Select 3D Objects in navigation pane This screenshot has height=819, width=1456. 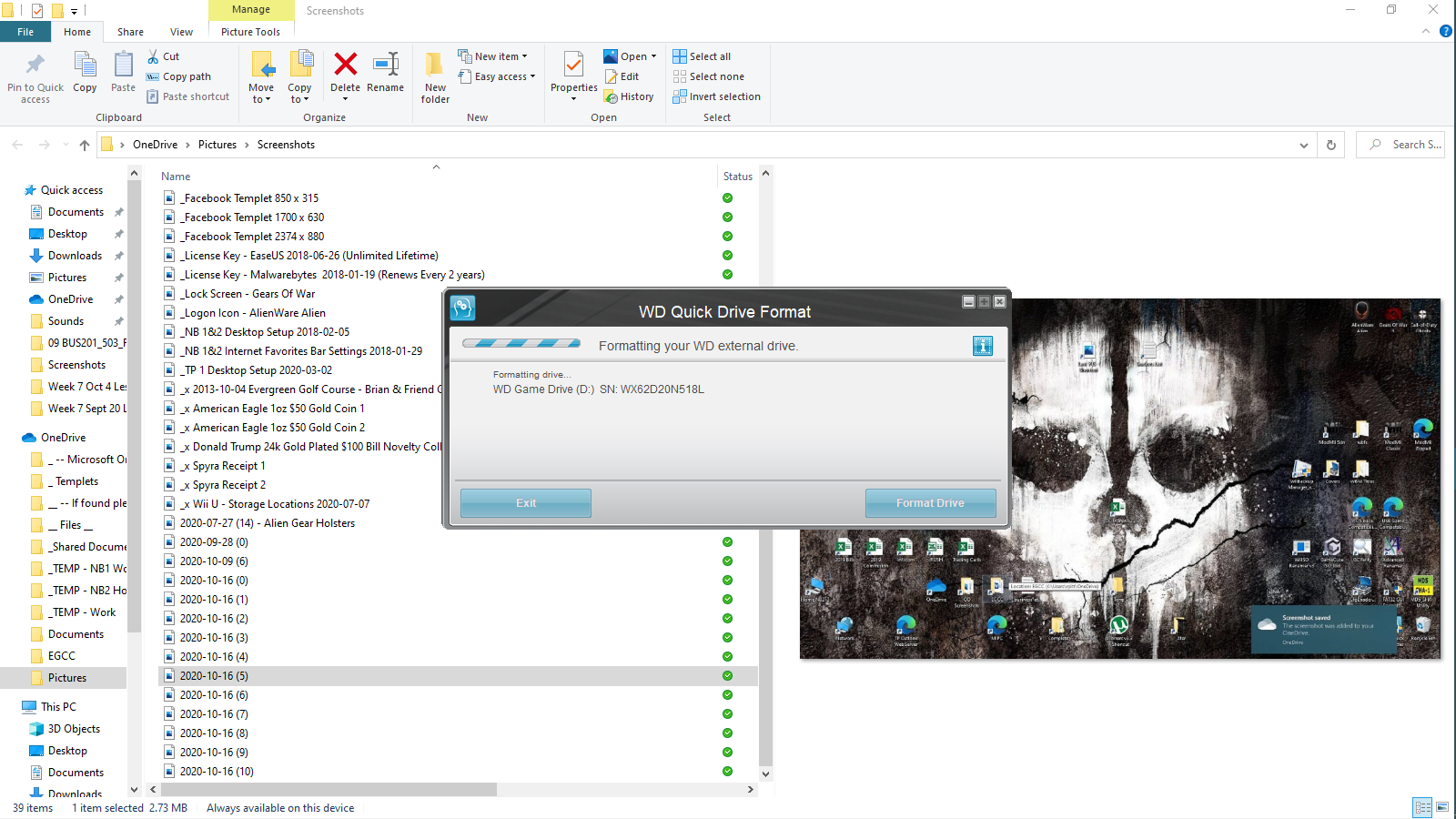[x=74, y=729]
